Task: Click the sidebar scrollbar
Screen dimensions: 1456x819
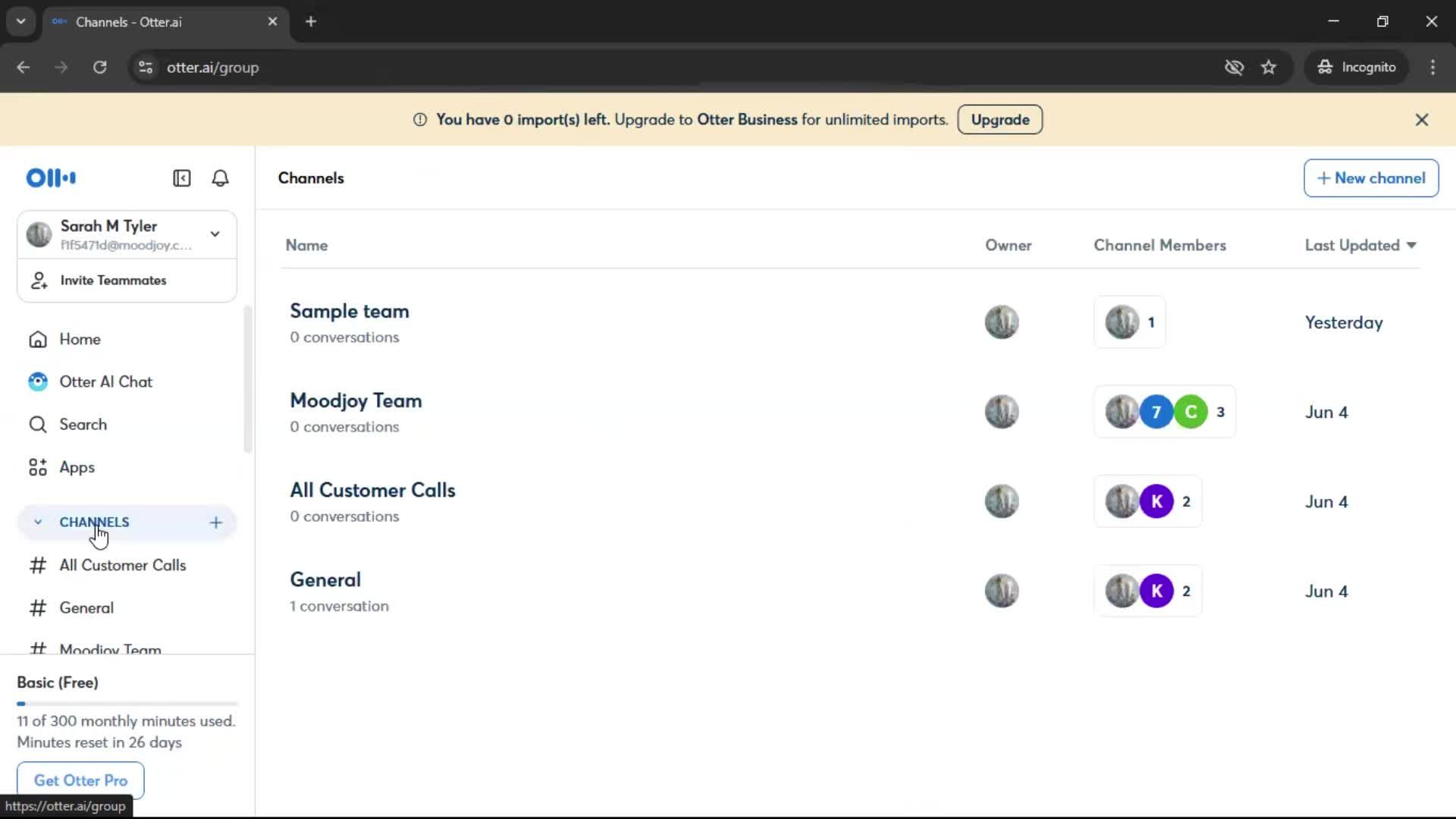Action: click(x=247, y=379)
